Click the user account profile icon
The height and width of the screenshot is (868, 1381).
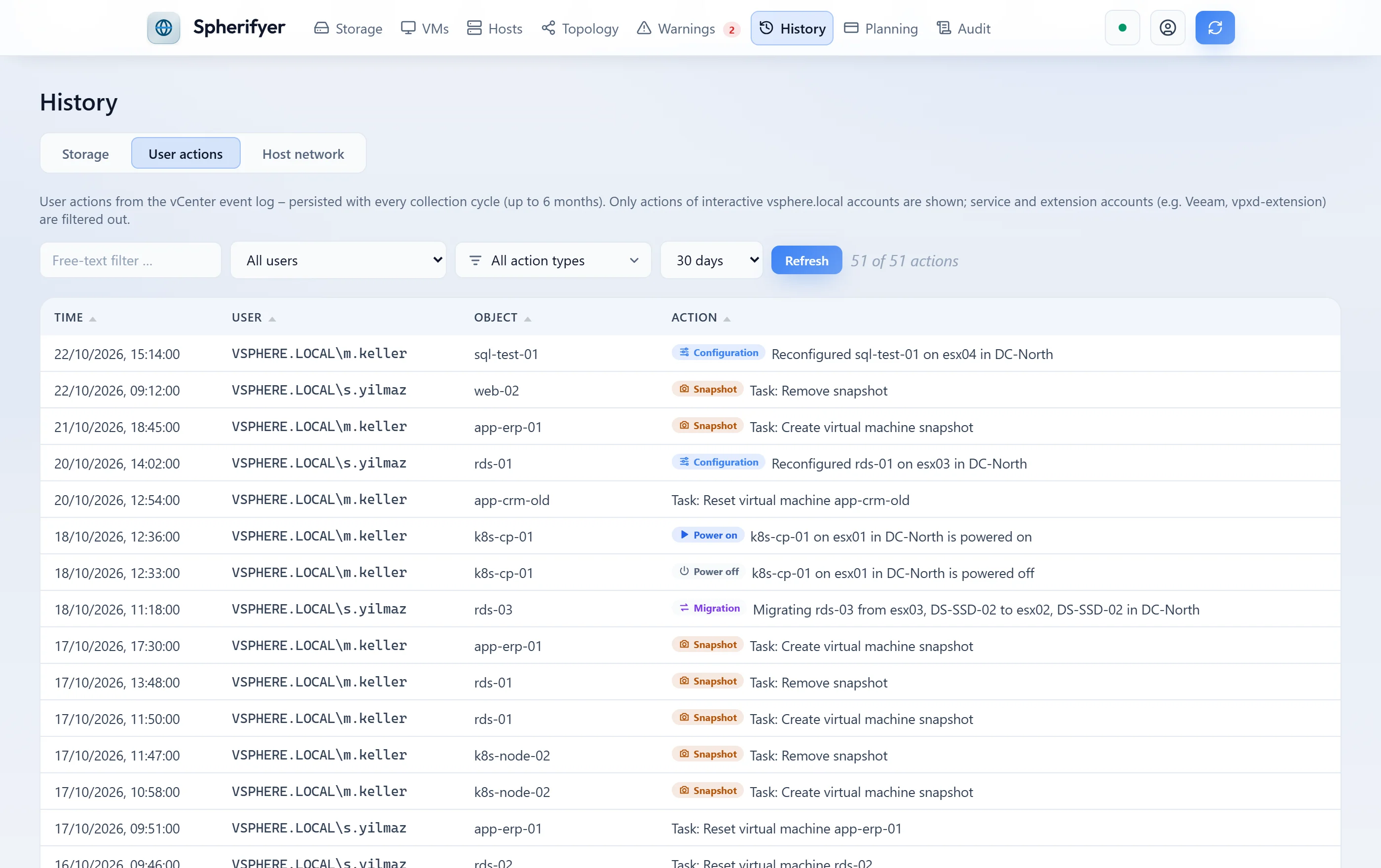point(1167,28)
